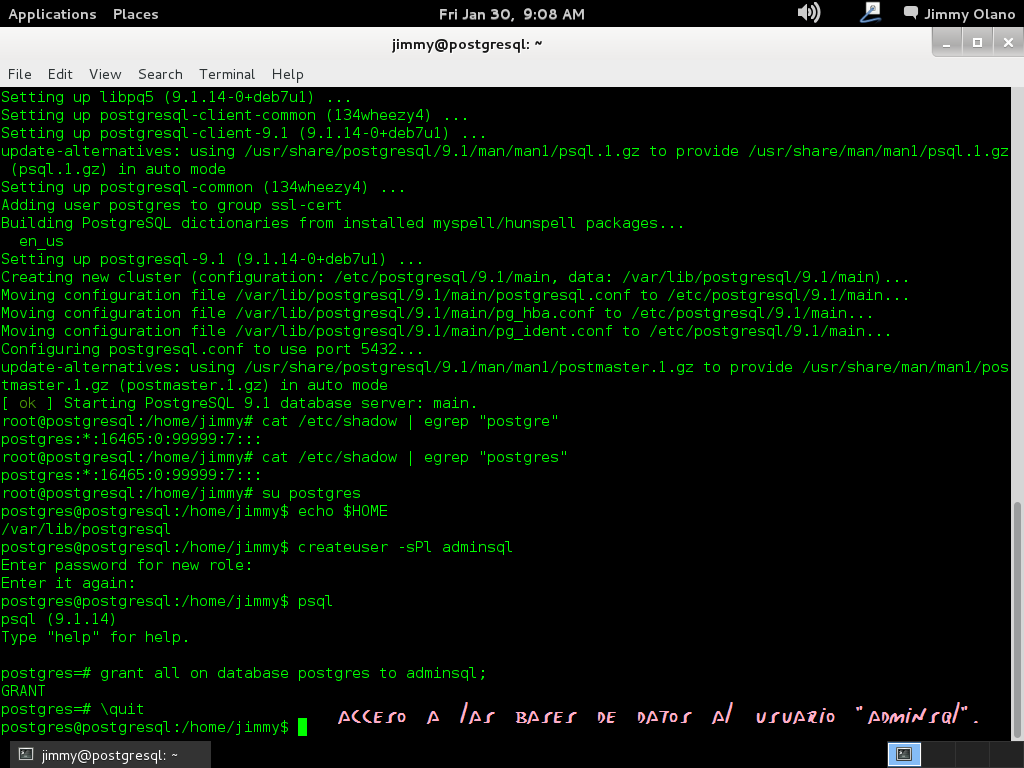Open the Help menu
1024x768 pixels.
point(287,74)
